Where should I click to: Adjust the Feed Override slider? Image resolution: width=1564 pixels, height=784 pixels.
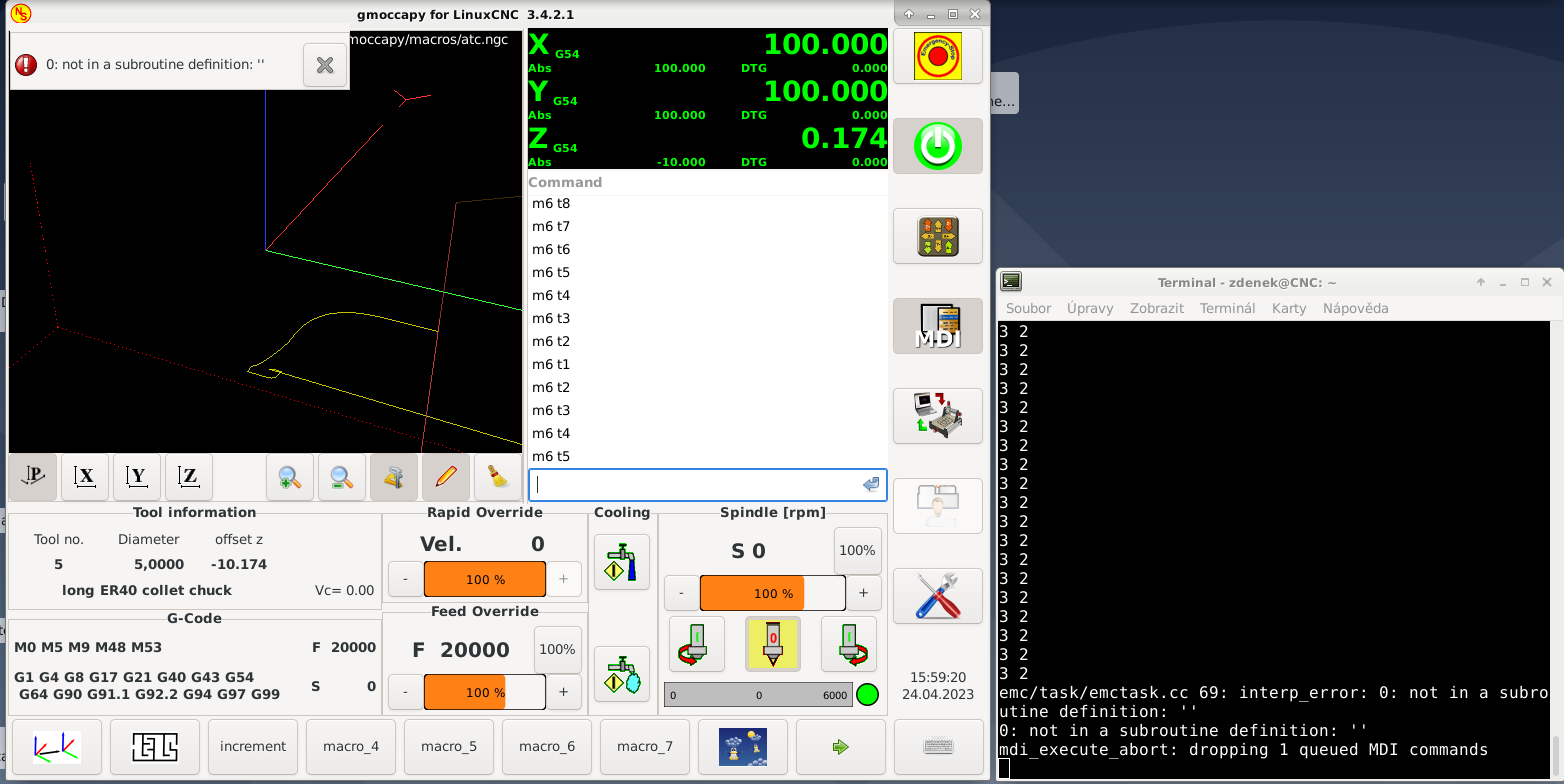[485, 691]
